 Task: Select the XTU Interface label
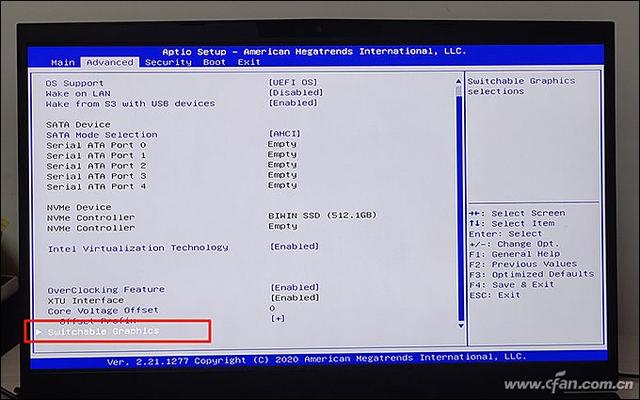[x=86, y=300]
